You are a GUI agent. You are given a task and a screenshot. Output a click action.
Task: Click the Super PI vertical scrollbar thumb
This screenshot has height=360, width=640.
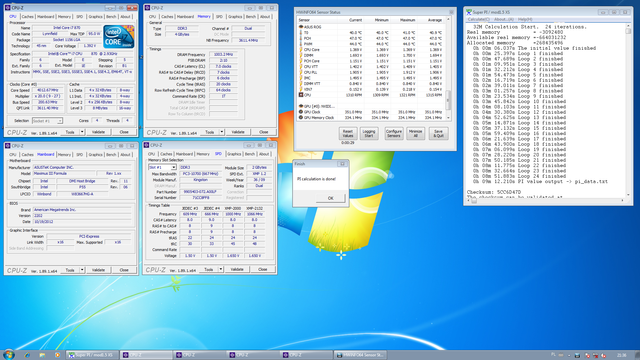[628, 31]
